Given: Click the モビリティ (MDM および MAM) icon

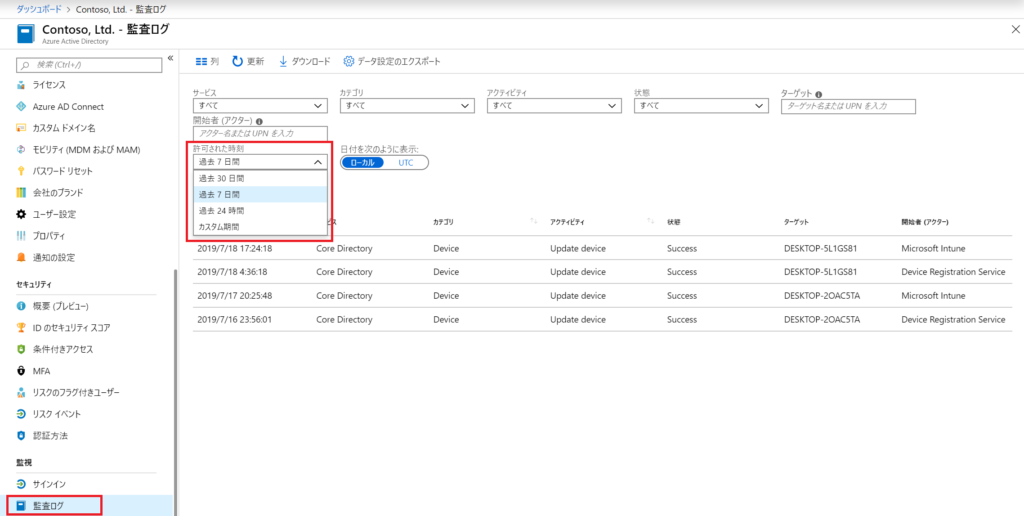Looking at the screenshot, I should point(21,150).
